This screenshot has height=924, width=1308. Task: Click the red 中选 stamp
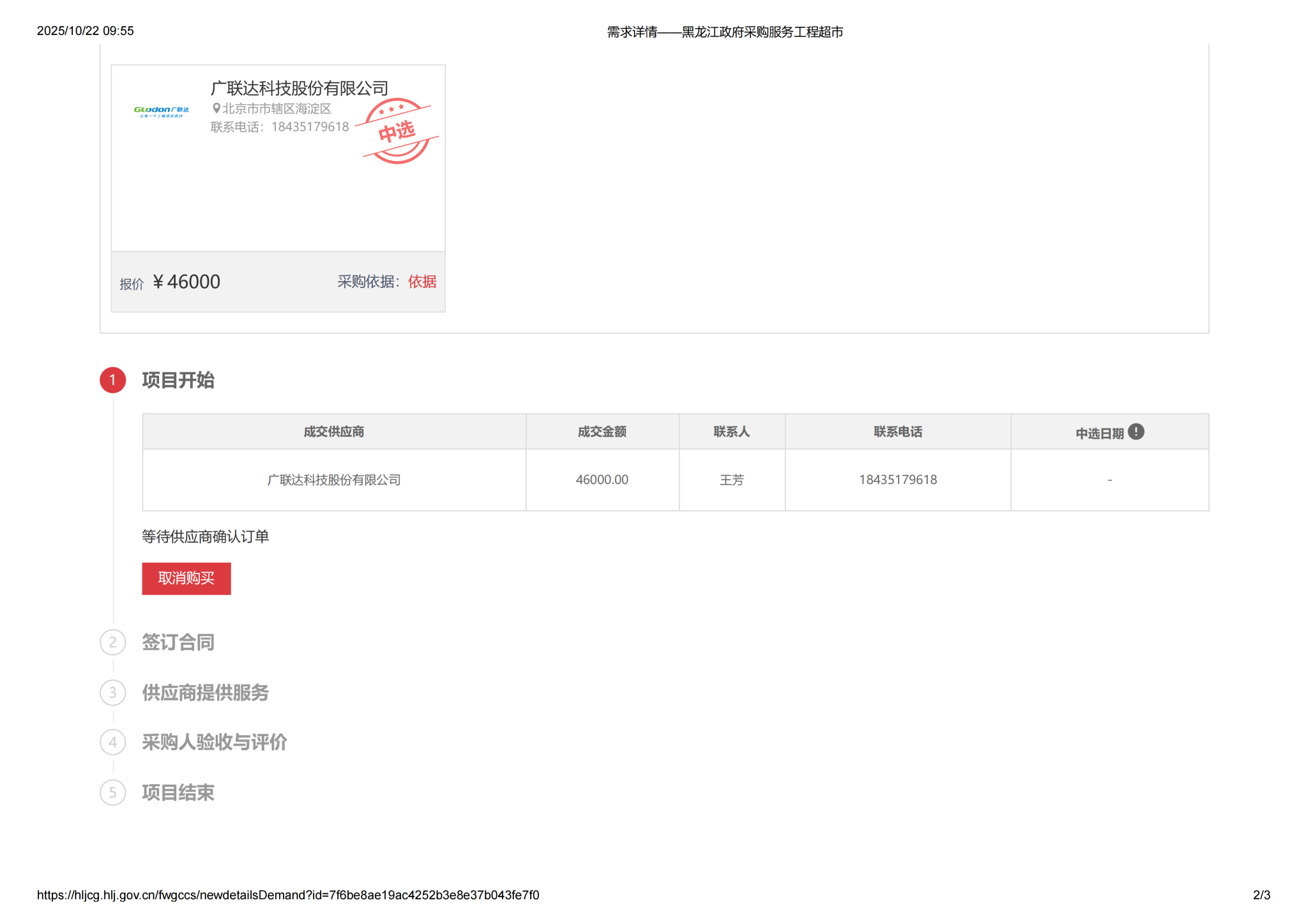[397, 131]
